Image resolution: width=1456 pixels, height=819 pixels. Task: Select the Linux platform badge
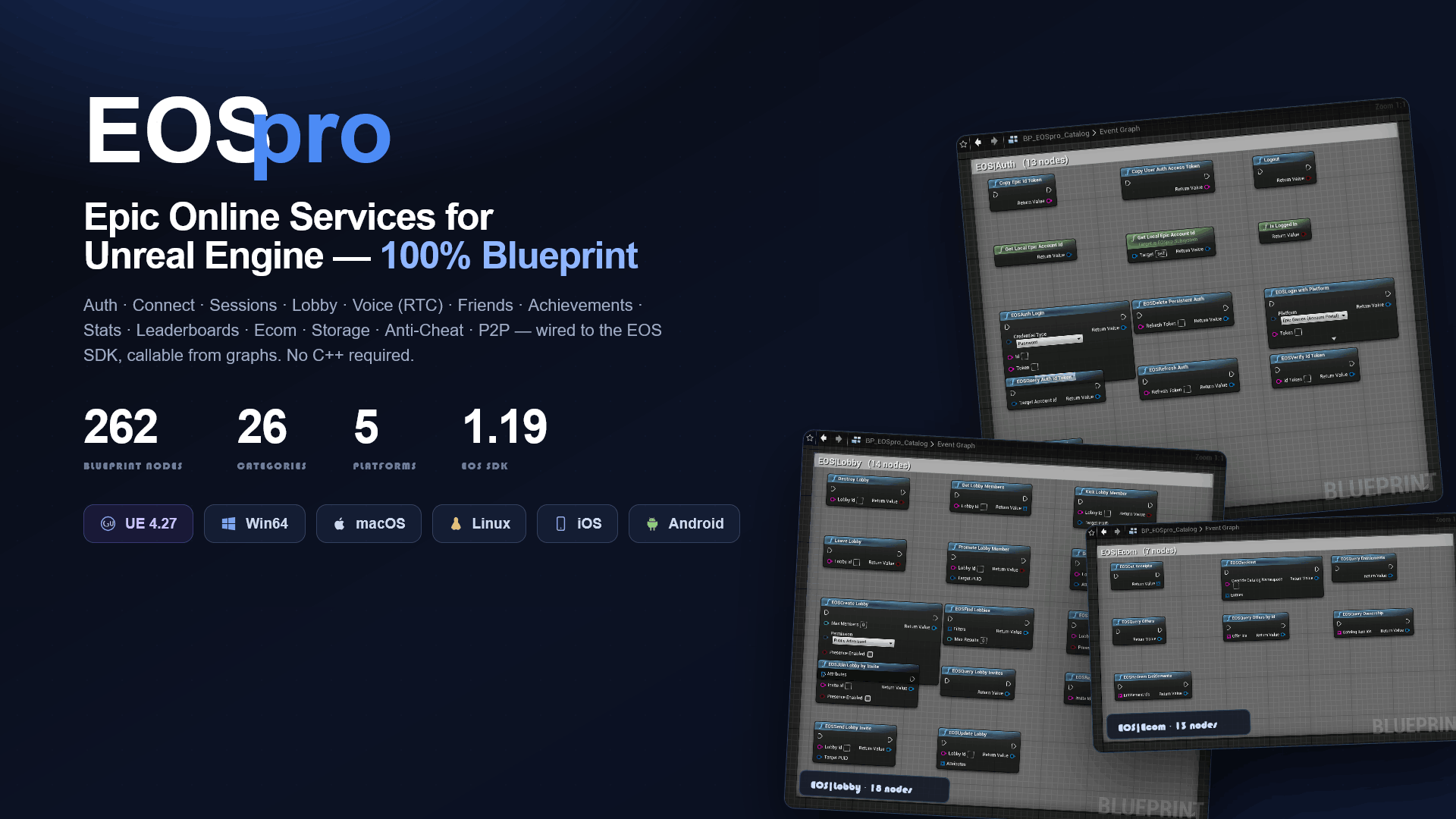point(479,523)
